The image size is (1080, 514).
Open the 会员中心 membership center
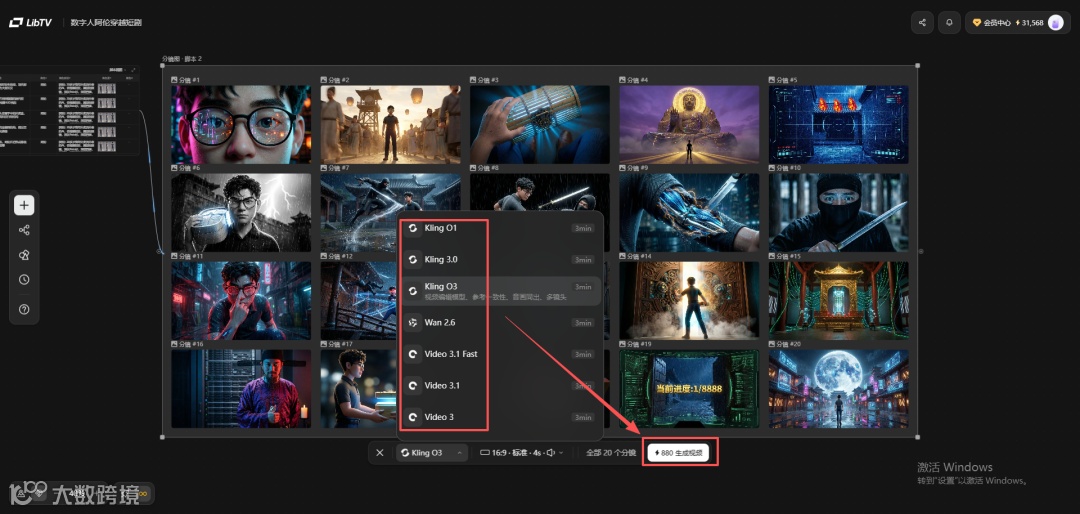click(991, 23)
